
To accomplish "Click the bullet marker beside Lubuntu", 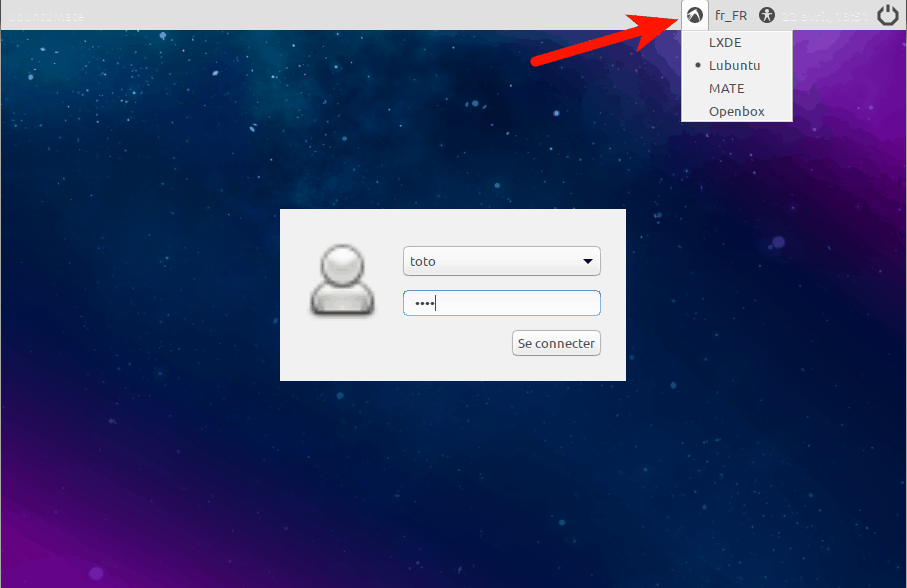I will pyautogui.click(x=697, y=65).
